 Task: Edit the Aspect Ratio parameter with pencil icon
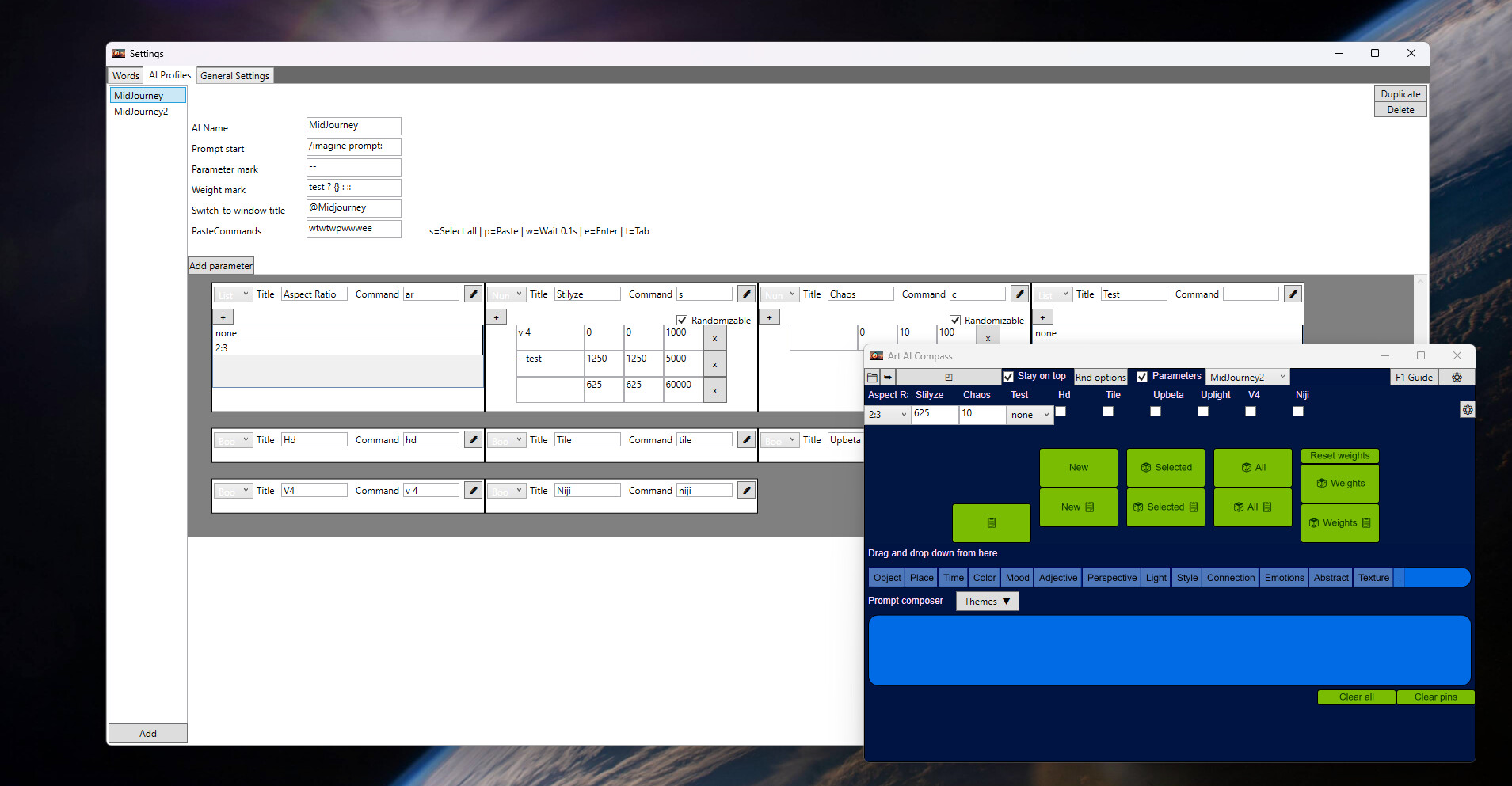tap(473, 293)
